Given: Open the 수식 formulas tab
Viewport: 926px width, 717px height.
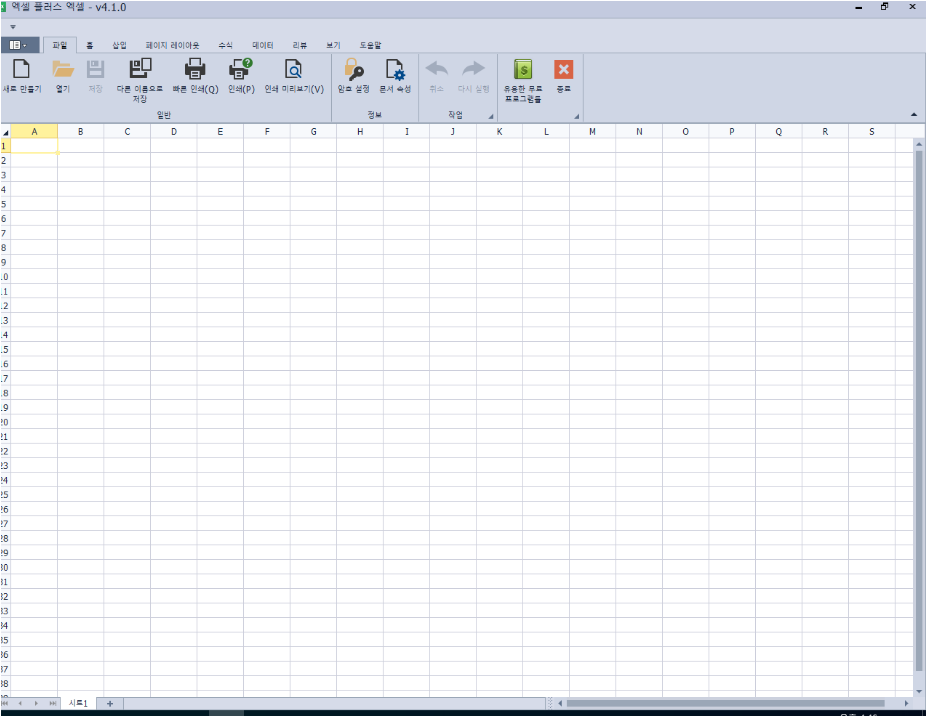Looking at the screenshot, I should (x=226, y=45).
